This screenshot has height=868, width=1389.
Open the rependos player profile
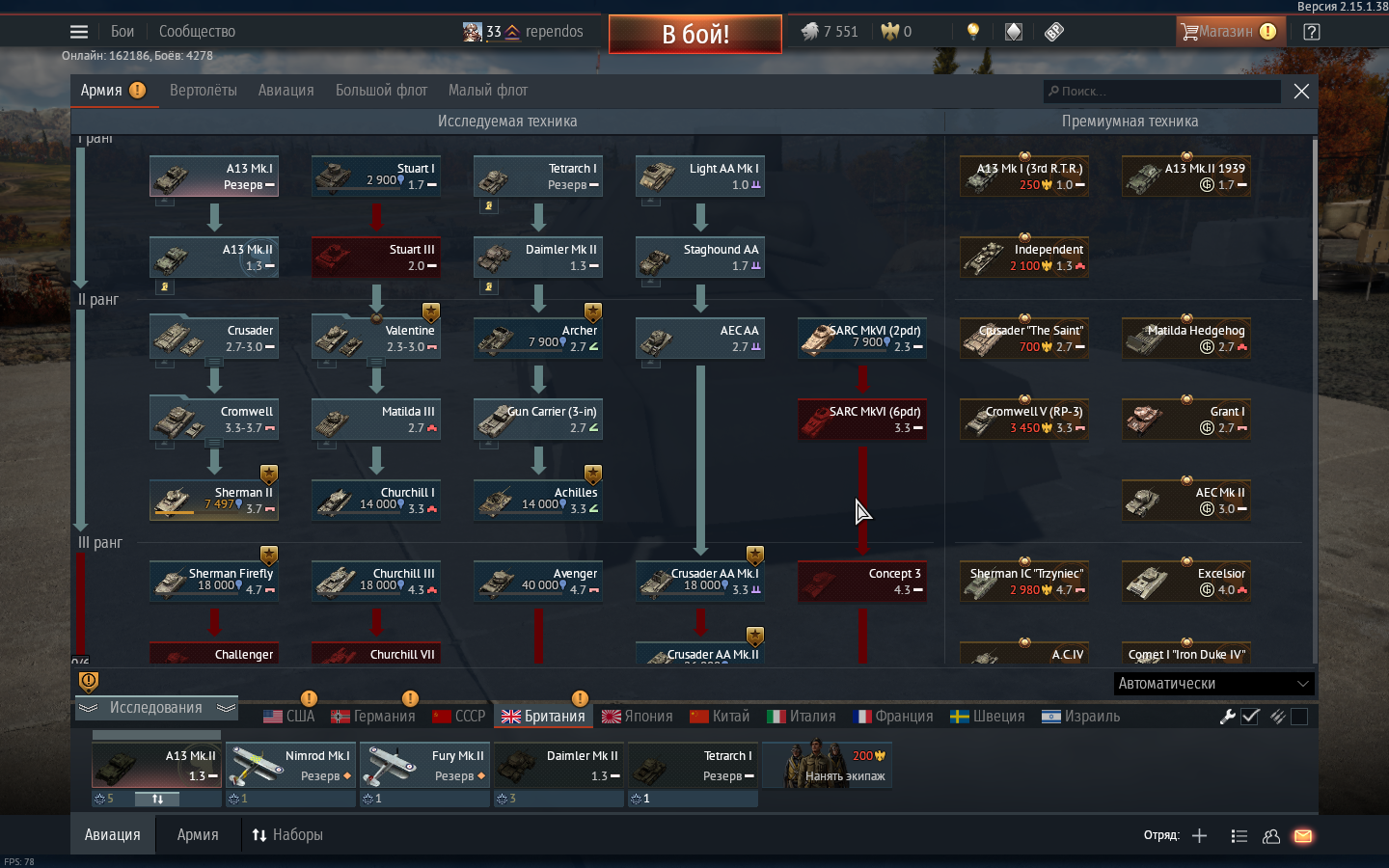click(555, 32)
